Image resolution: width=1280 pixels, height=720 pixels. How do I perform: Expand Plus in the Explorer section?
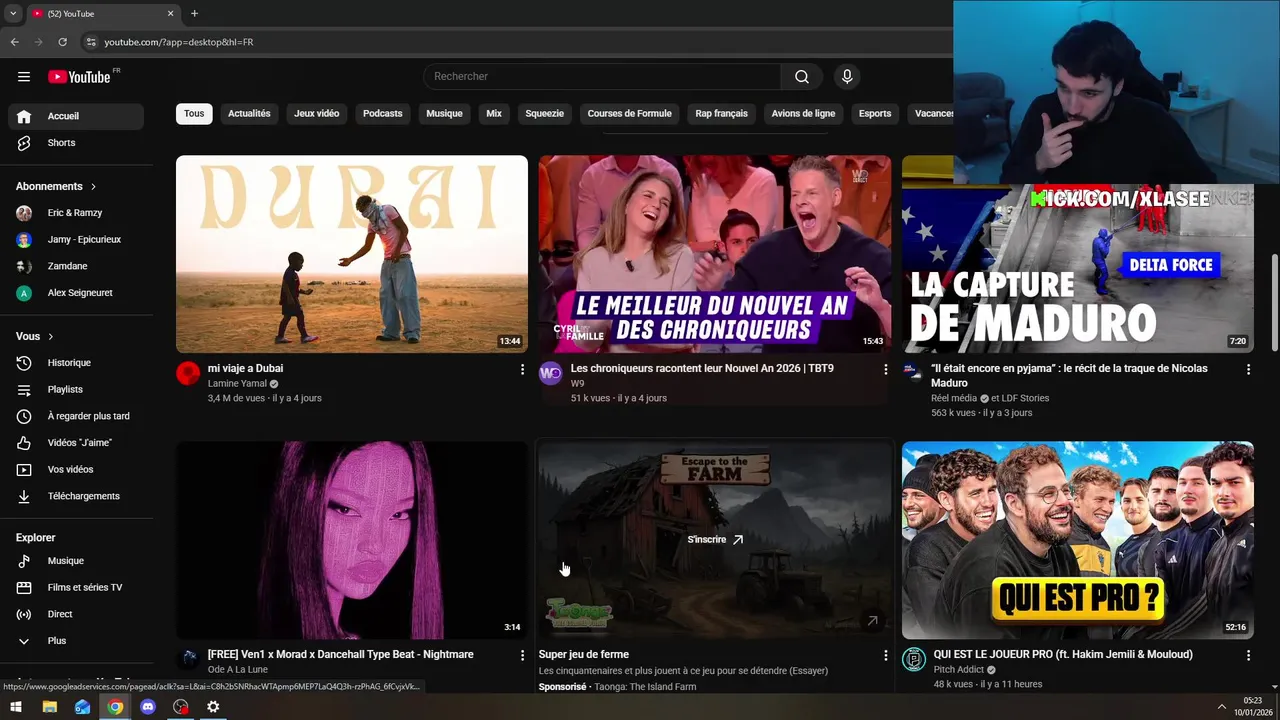[76, 641]
